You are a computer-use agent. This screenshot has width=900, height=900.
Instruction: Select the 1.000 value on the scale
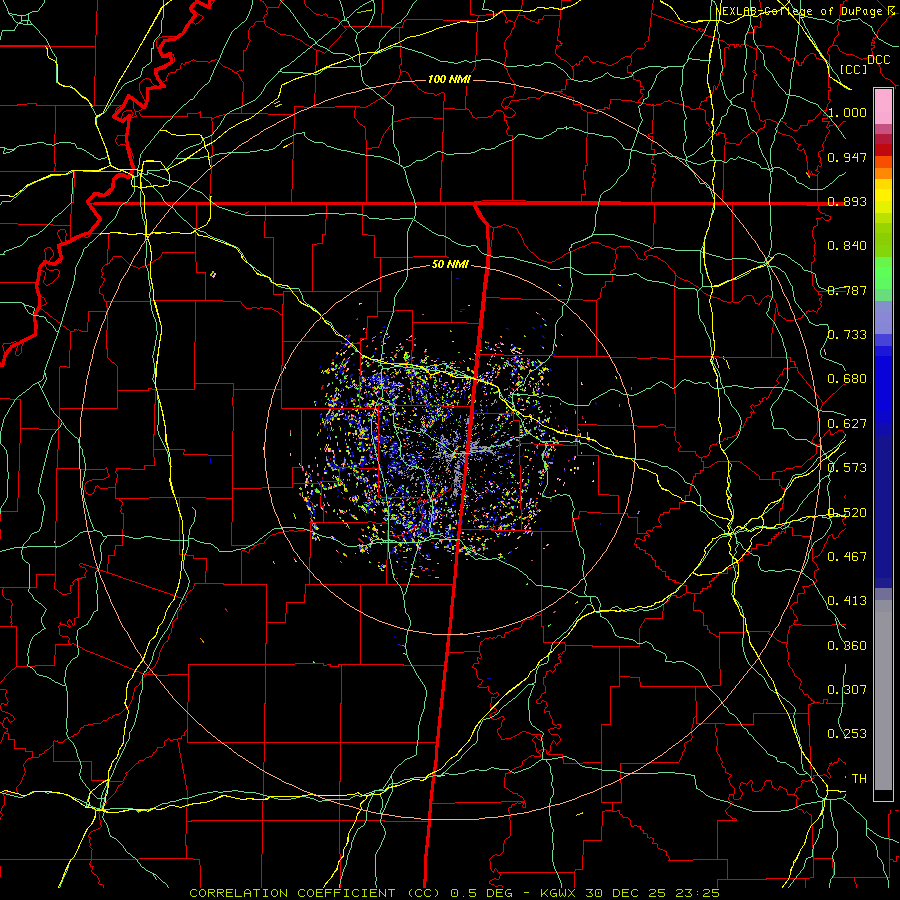pos(847,112)
